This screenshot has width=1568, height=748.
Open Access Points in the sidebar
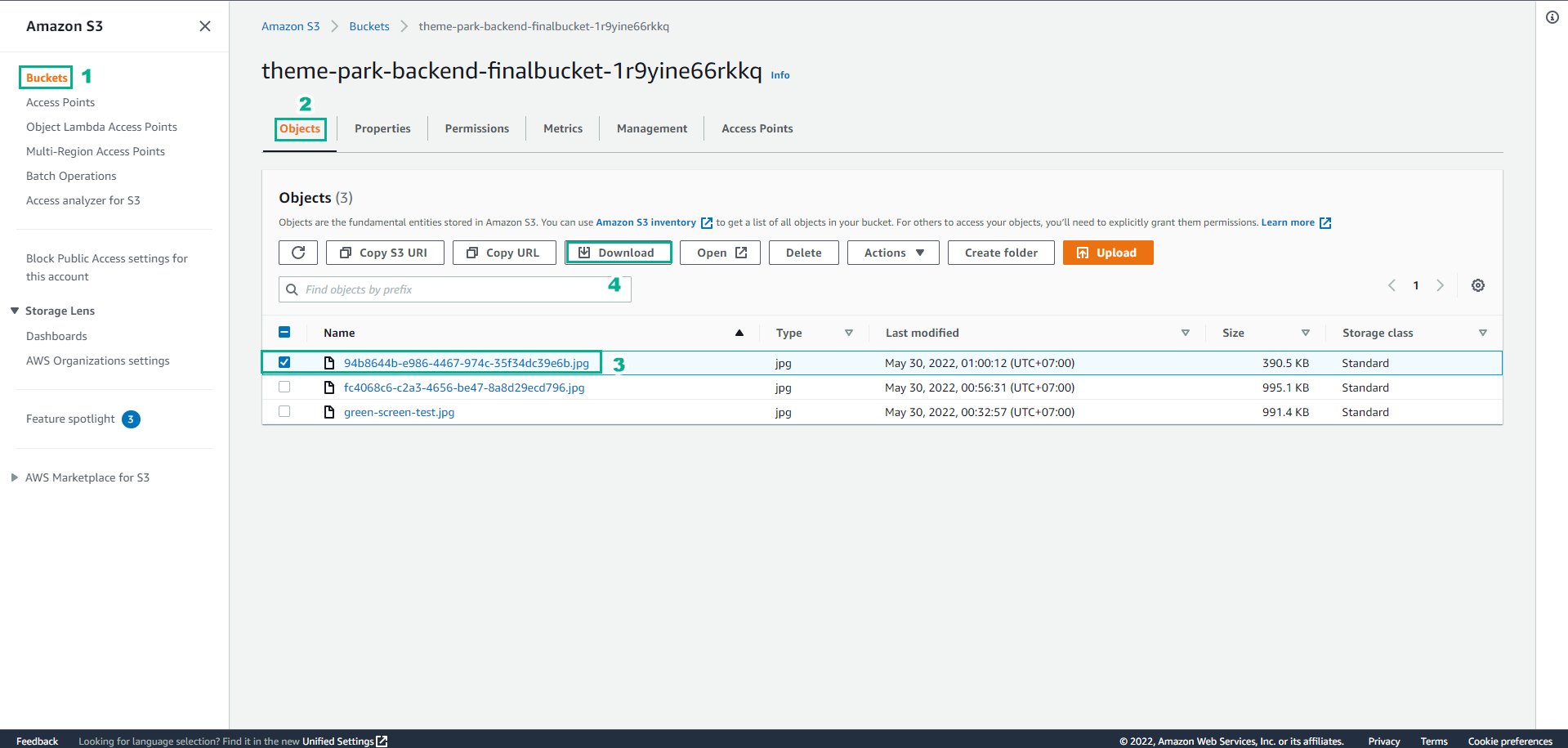(x=60, y=102)
